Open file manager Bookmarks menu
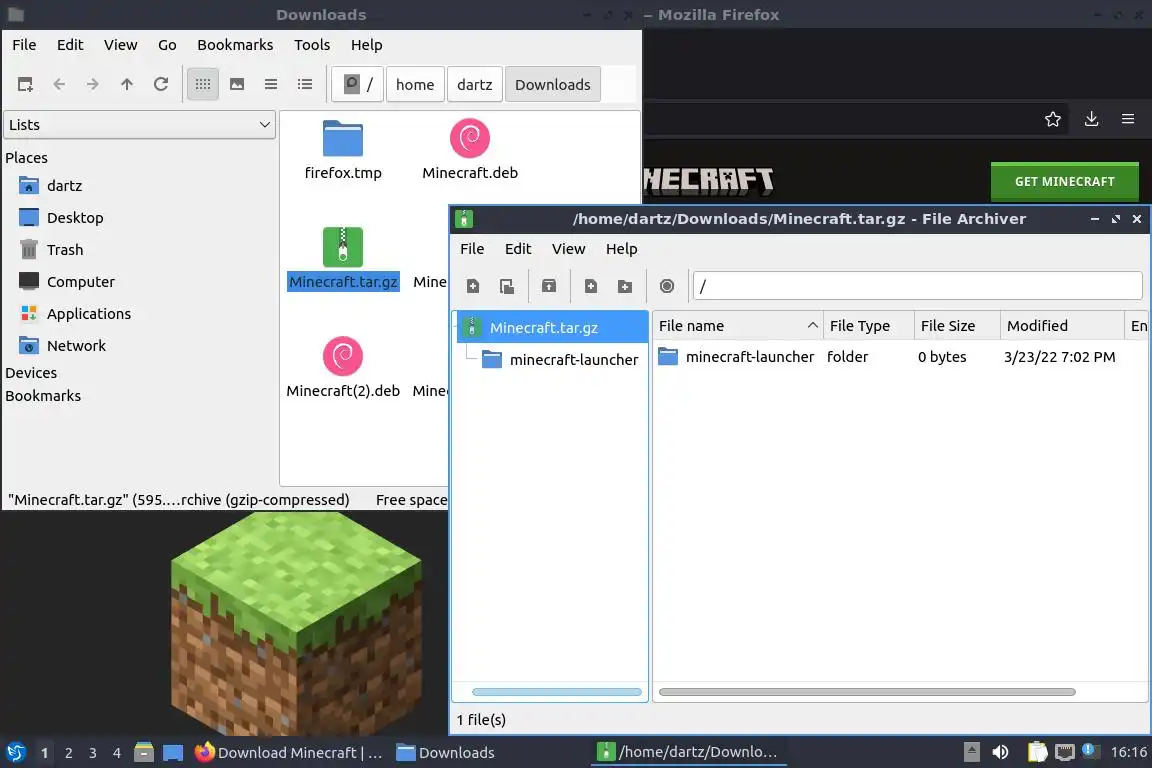The image size is (1152, 768). point(235,45)
